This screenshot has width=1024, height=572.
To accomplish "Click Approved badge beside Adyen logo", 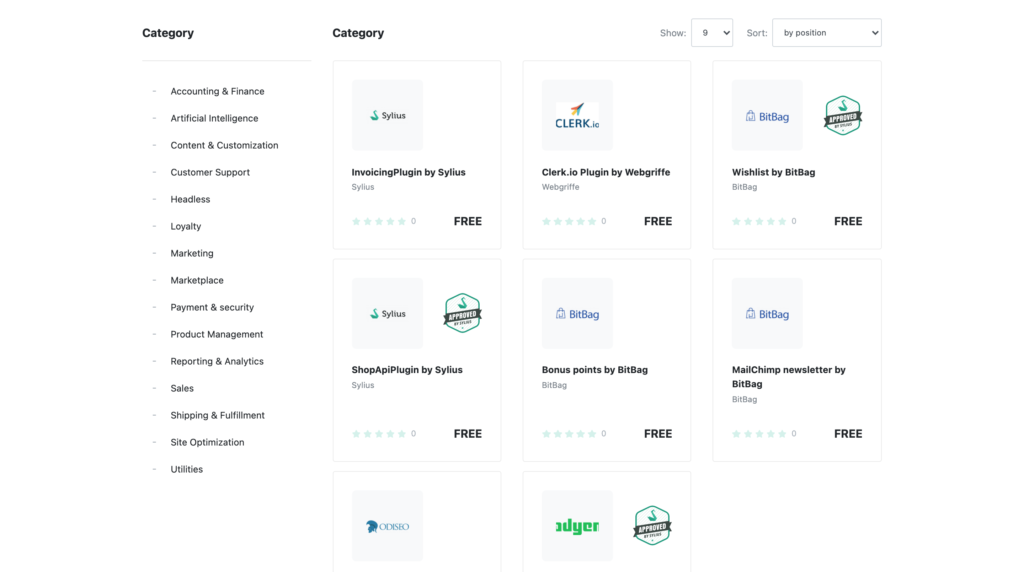I will coord(652,526).
